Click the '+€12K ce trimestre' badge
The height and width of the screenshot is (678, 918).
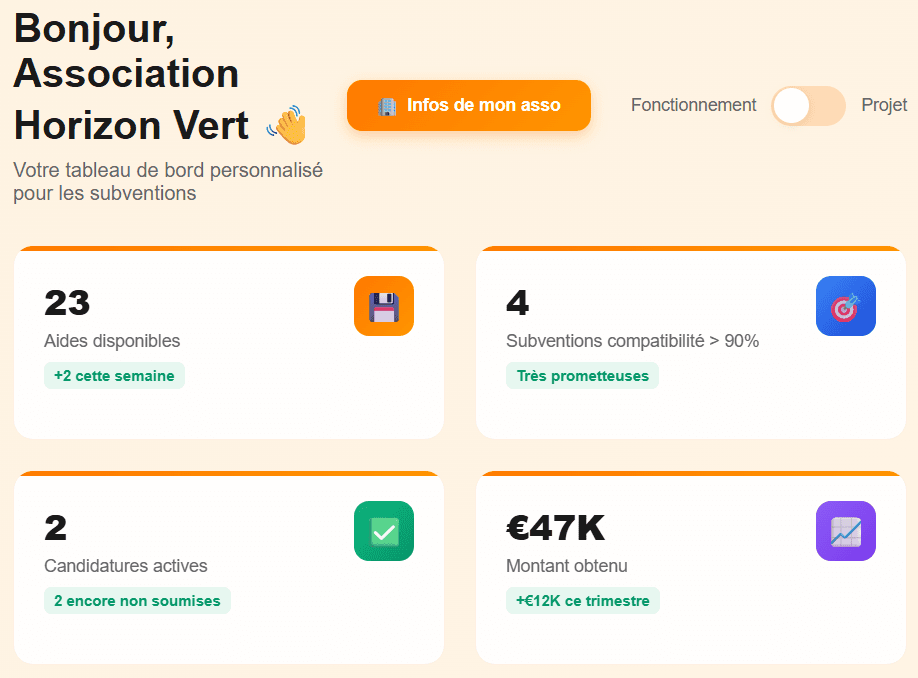[583, 601]
